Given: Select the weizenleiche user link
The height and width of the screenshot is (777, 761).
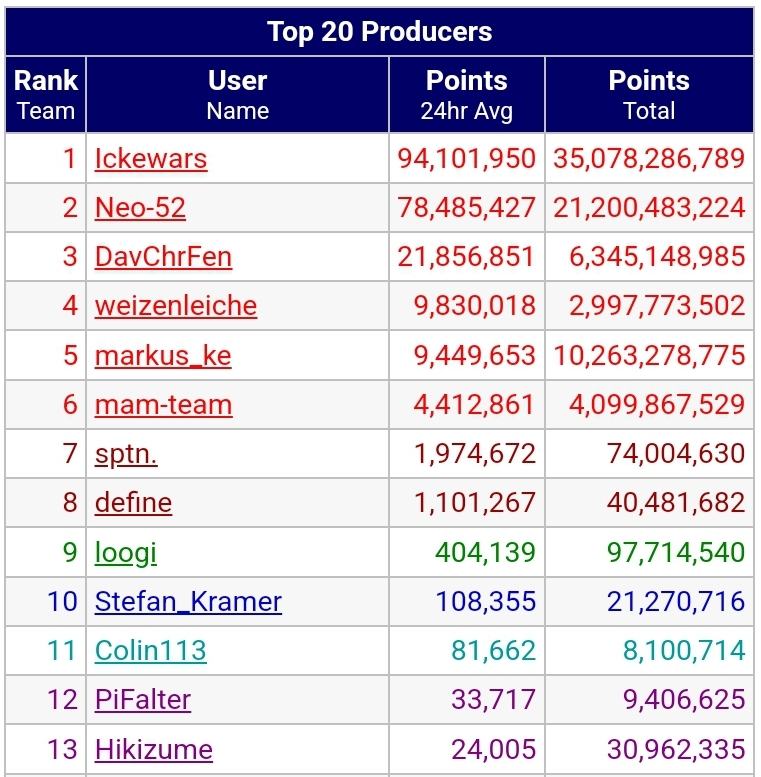Looking at the screenshot, I should [176, 306].
